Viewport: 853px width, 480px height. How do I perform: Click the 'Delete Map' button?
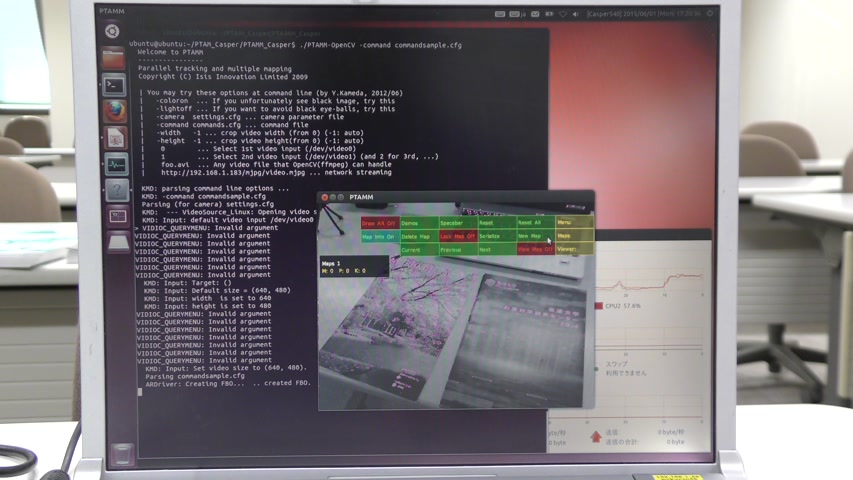(x=419, y=236)
